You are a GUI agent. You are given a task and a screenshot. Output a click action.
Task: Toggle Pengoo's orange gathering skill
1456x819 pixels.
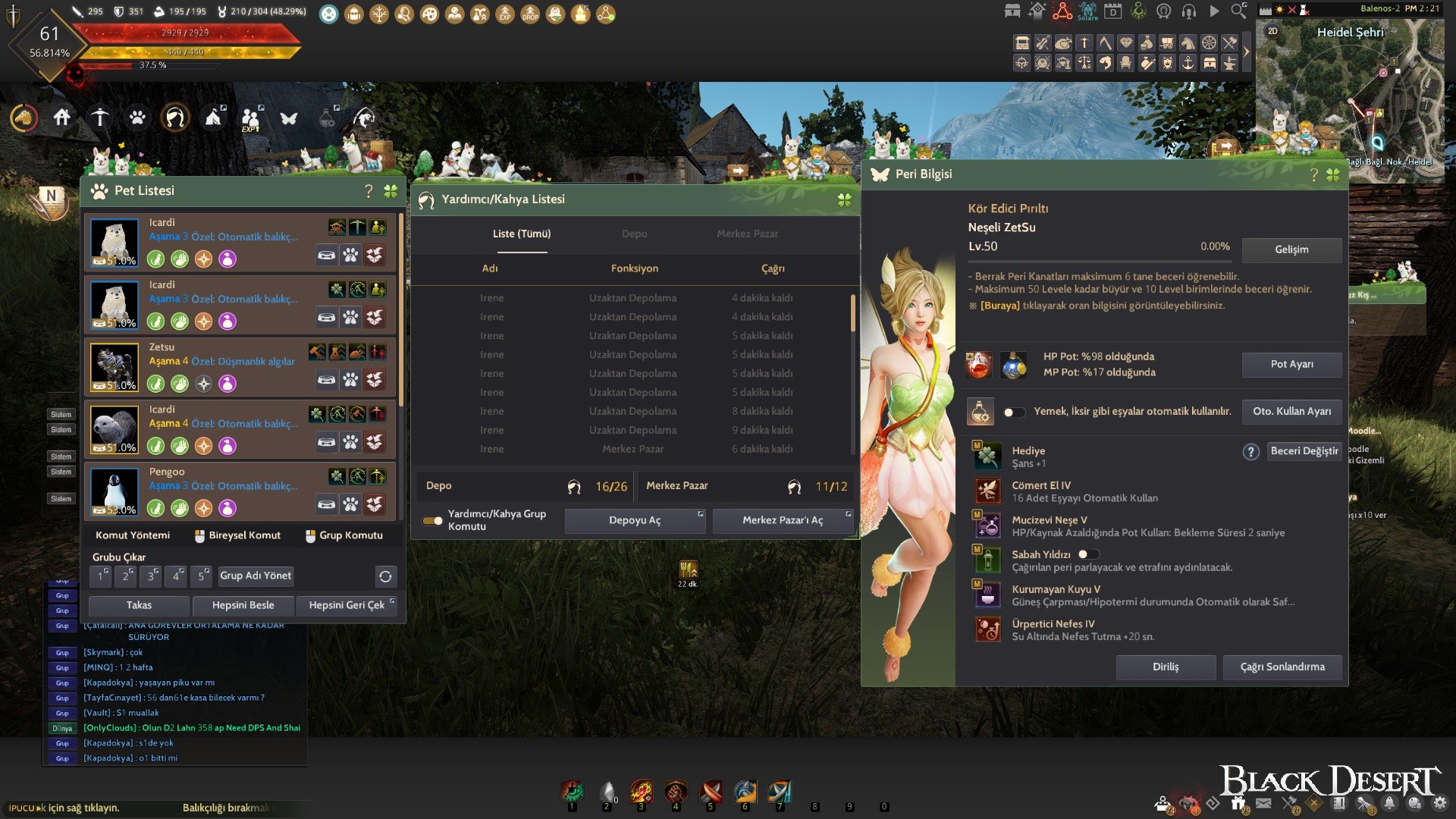coord(203,508)
